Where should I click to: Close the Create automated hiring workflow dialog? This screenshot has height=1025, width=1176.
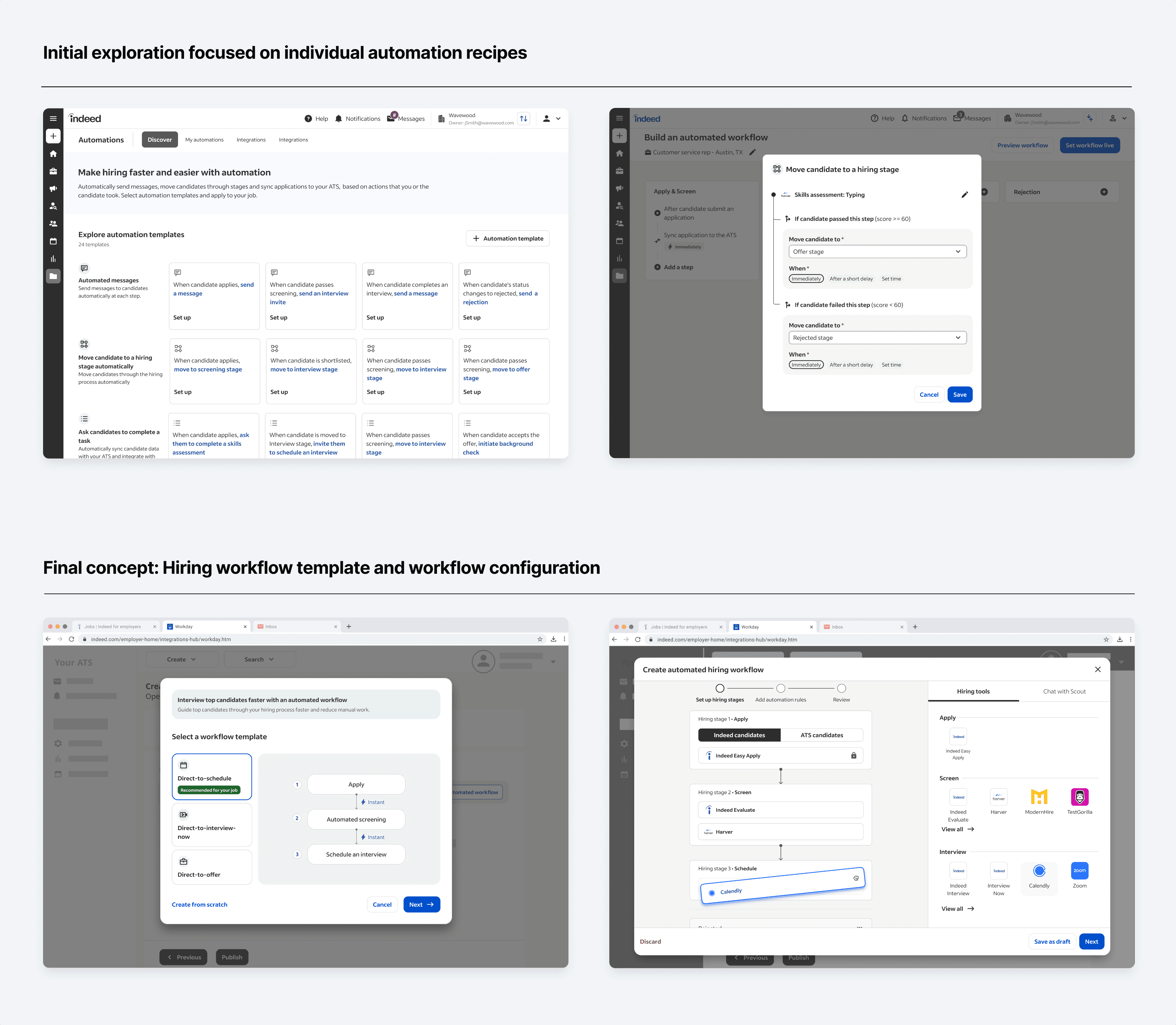coord(1098,669)
